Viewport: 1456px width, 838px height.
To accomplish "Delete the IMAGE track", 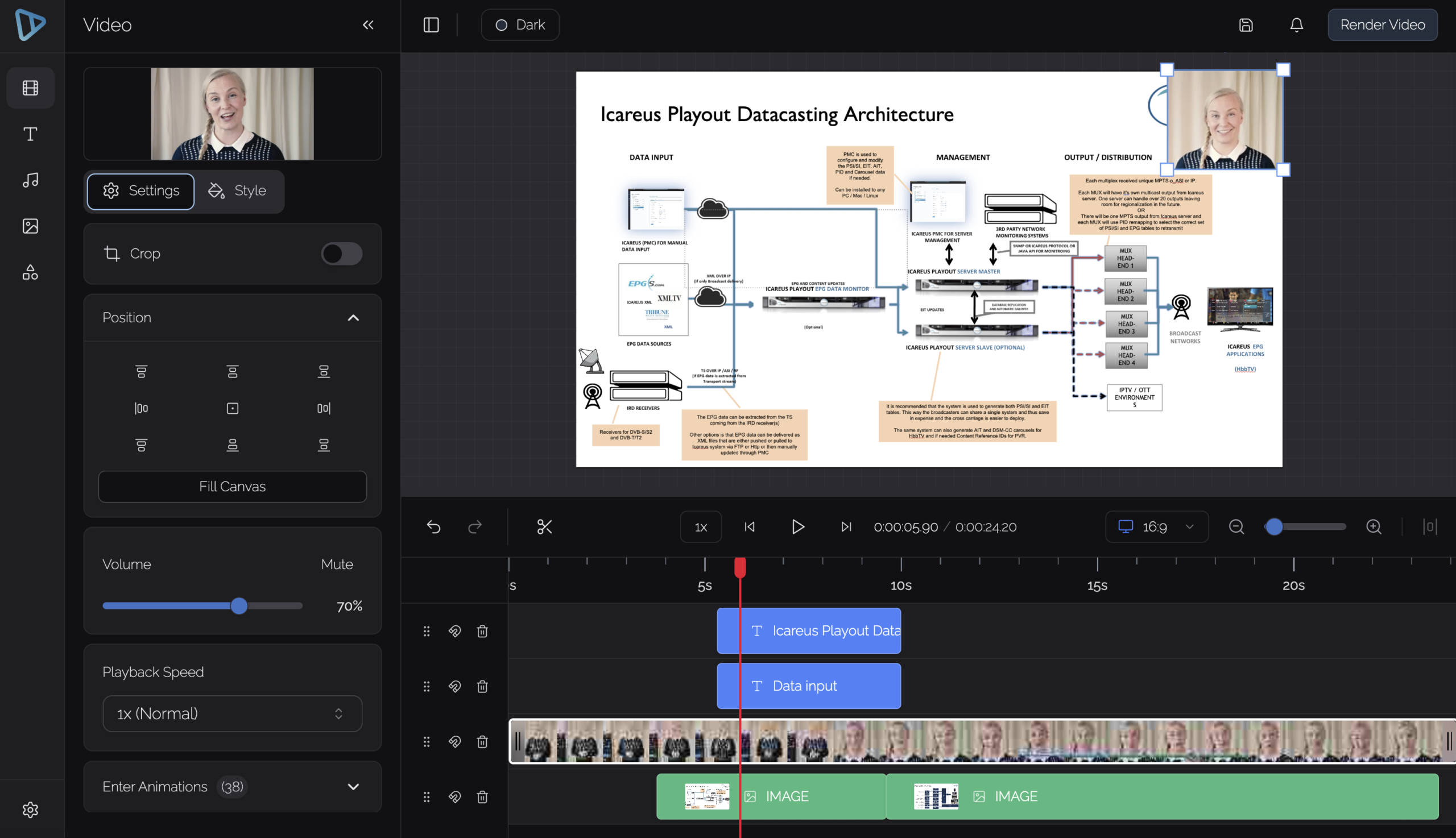I will tap(482, 797).
